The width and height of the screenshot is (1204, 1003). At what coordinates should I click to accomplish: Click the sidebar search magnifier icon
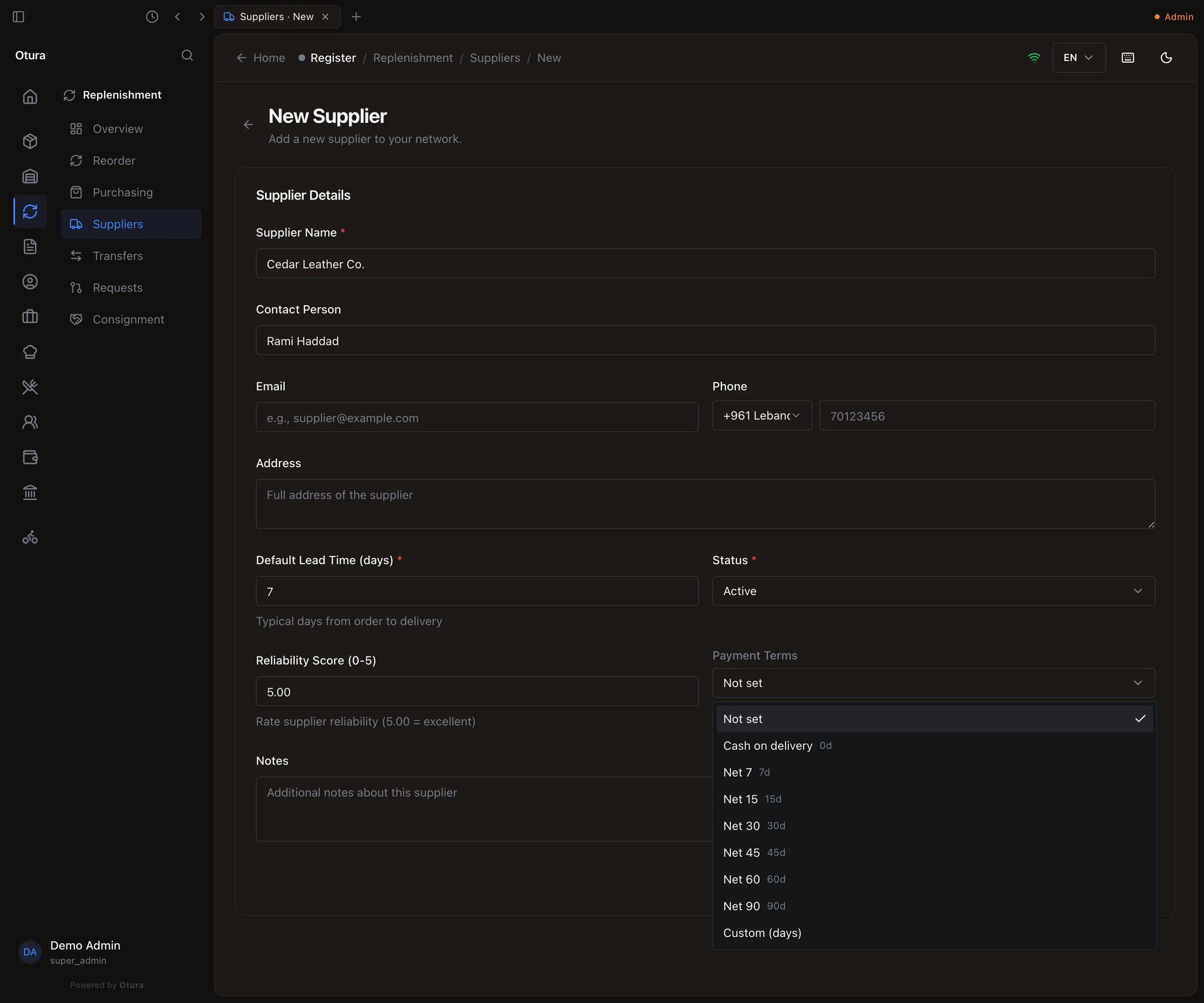point(187,56)
